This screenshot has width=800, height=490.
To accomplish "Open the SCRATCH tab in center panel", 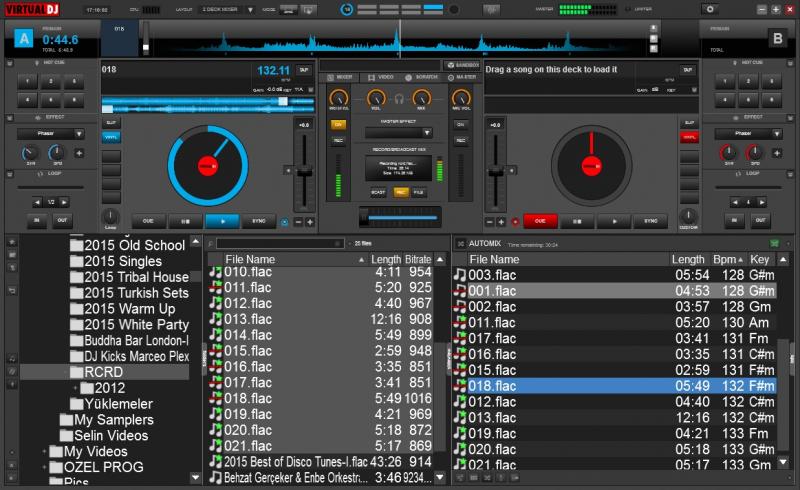I will point(421,76).
